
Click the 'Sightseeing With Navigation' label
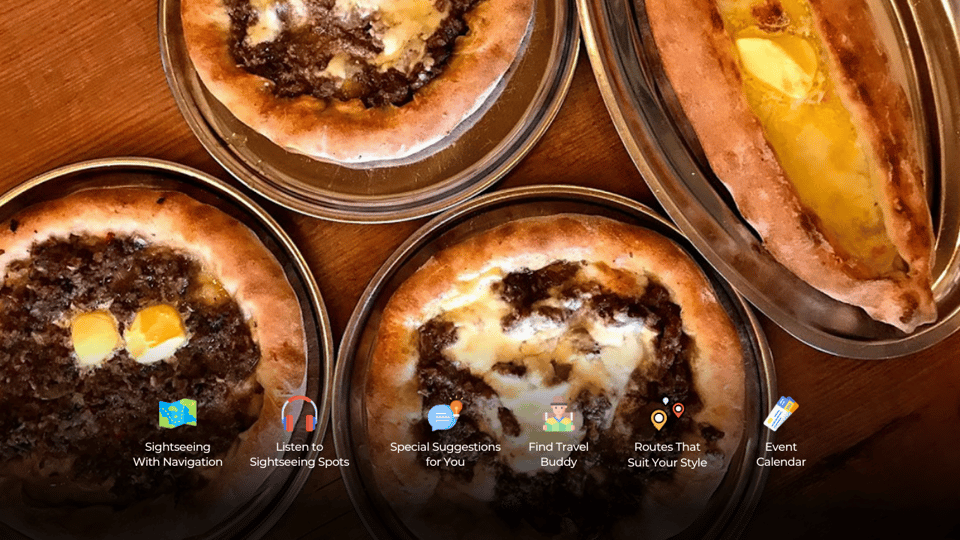point(178,454)
